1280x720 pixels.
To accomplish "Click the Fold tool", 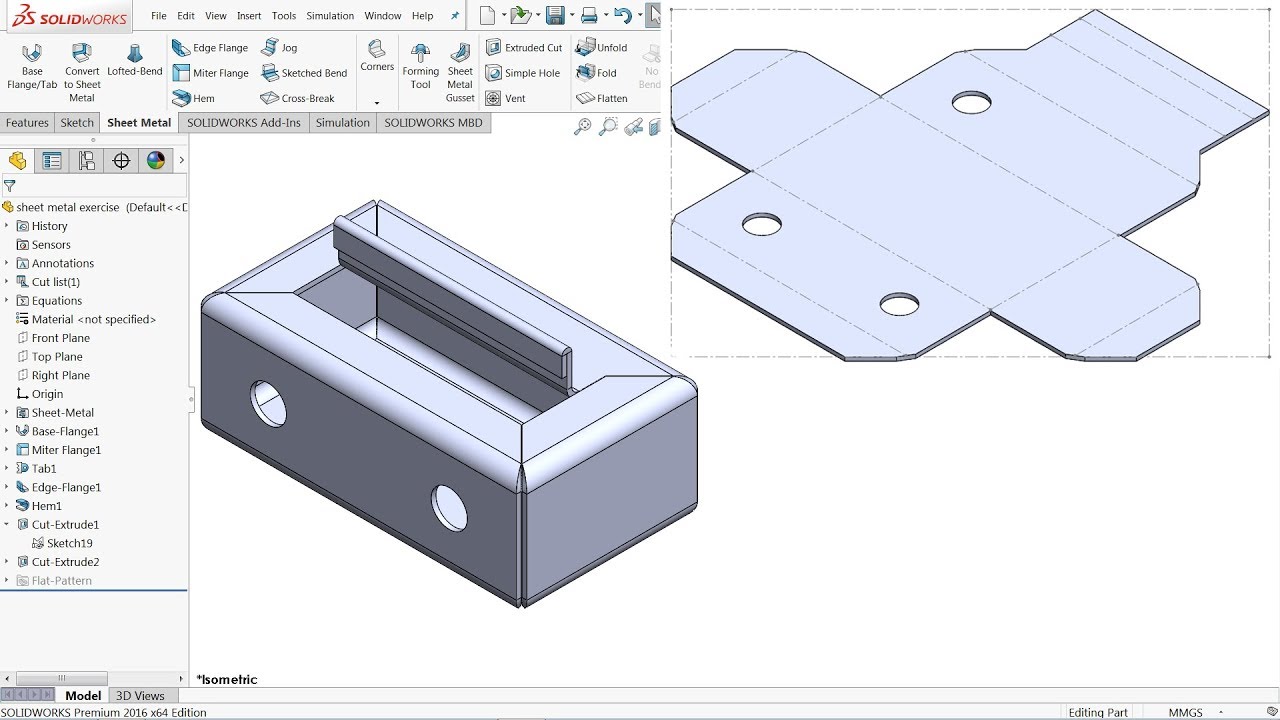I will coord(596,73).
